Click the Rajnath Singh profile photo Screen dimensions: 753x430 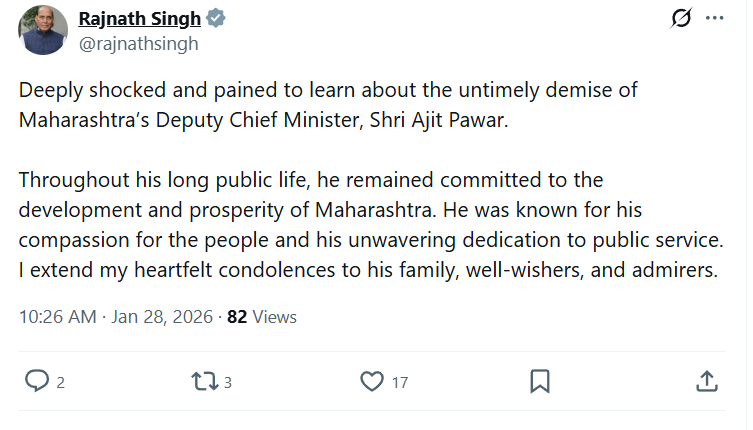click(43, 30)
